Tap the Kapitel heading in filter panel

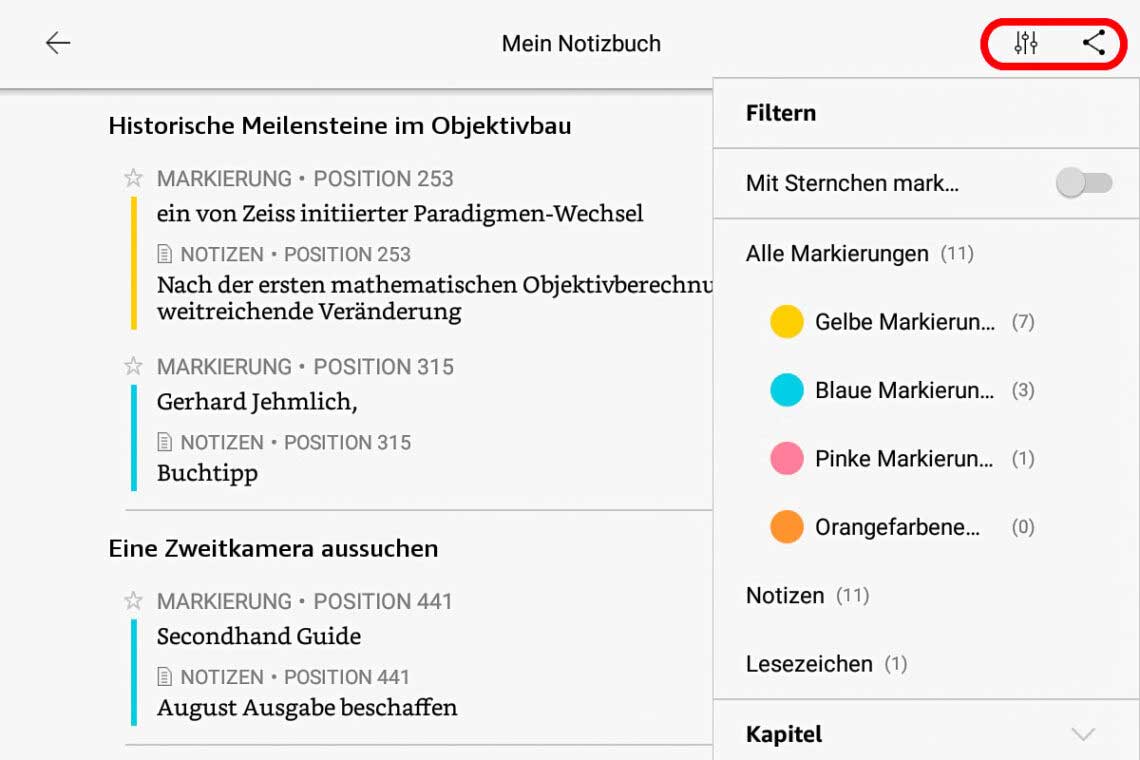784,735
